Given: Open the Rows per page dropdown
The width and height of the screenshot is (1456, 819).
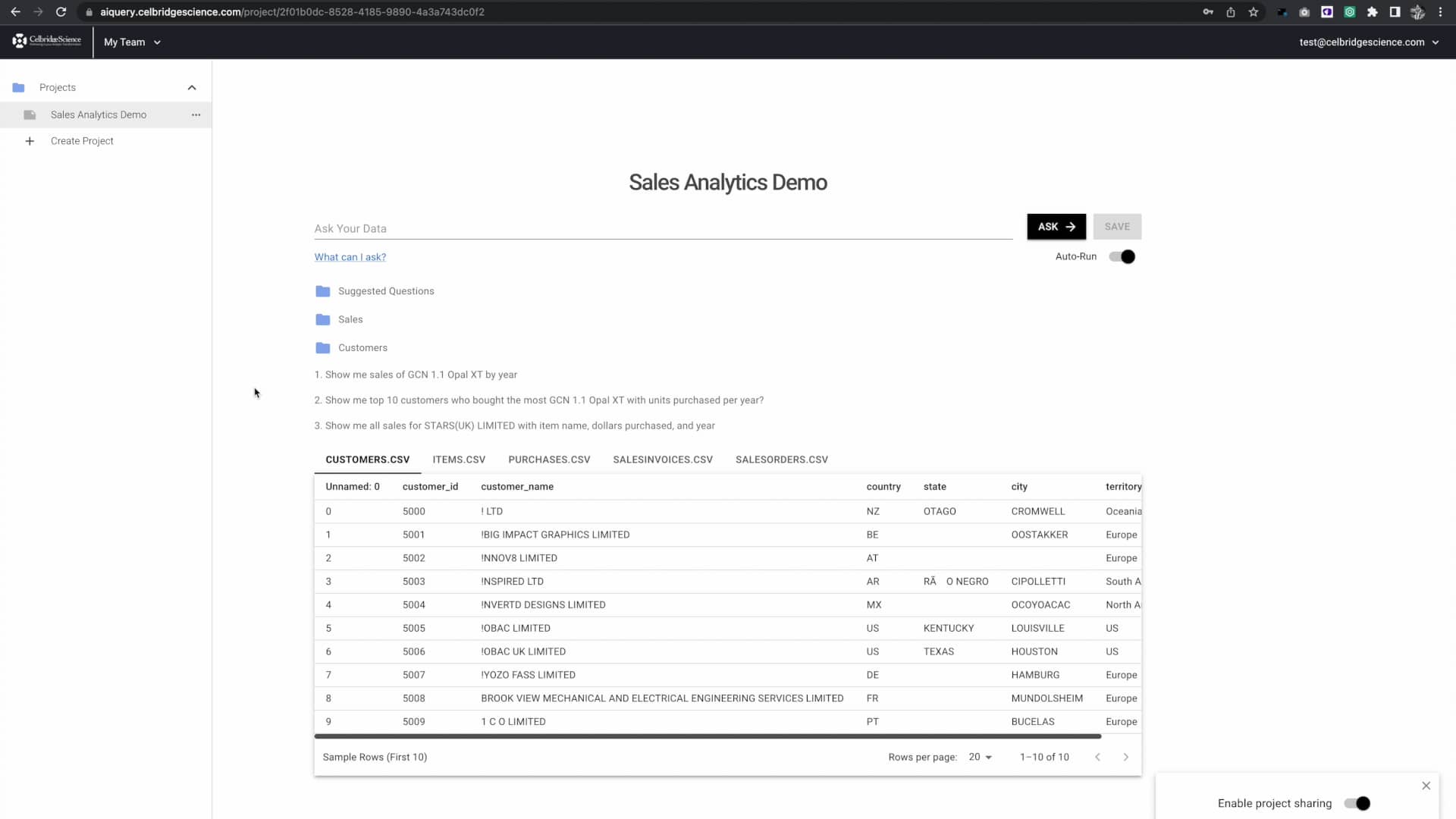Looking at the screenshot, I should coord(980,757).
